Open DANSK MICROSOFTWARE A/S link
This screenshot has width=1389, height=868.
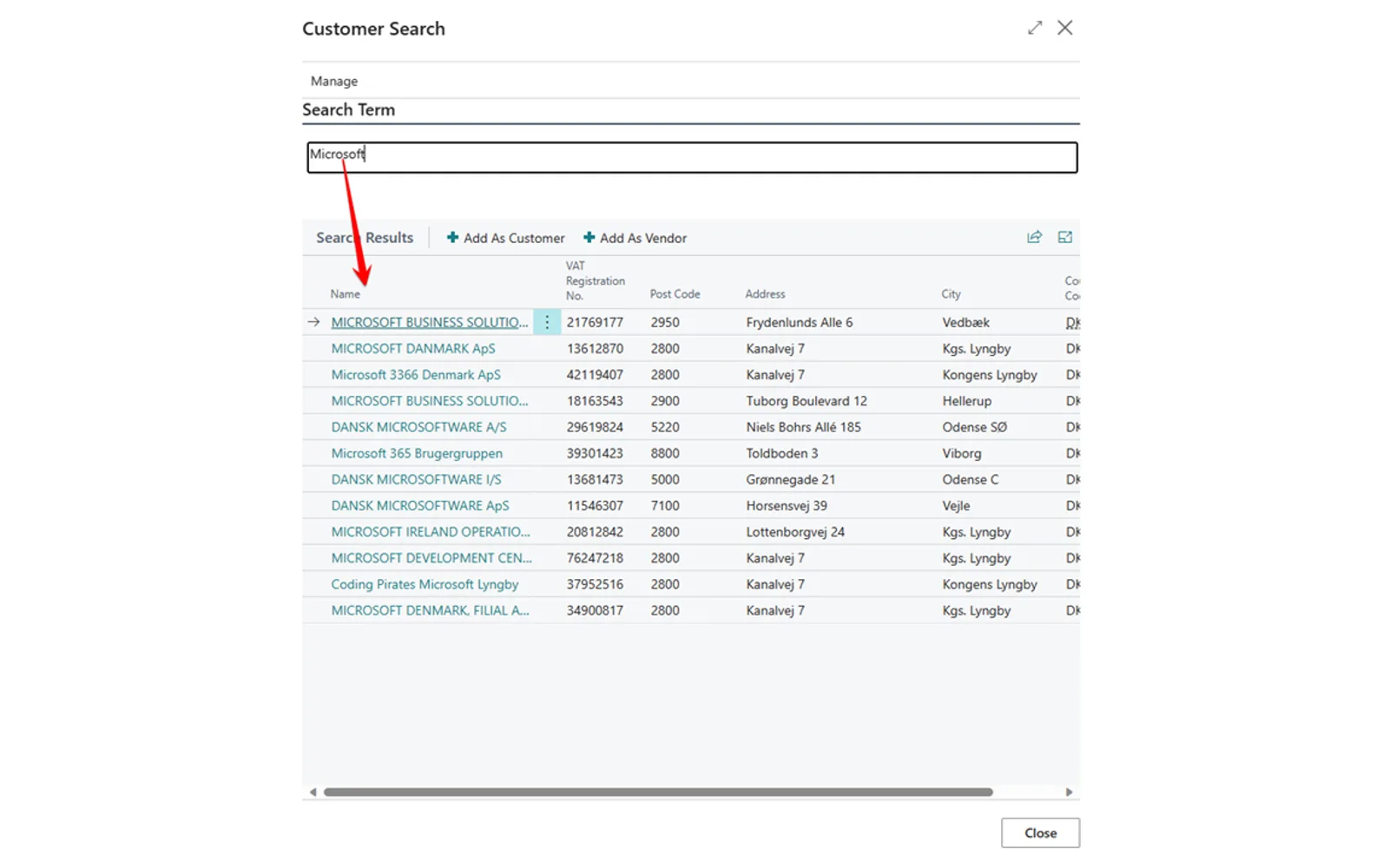(x=418, y=427)
